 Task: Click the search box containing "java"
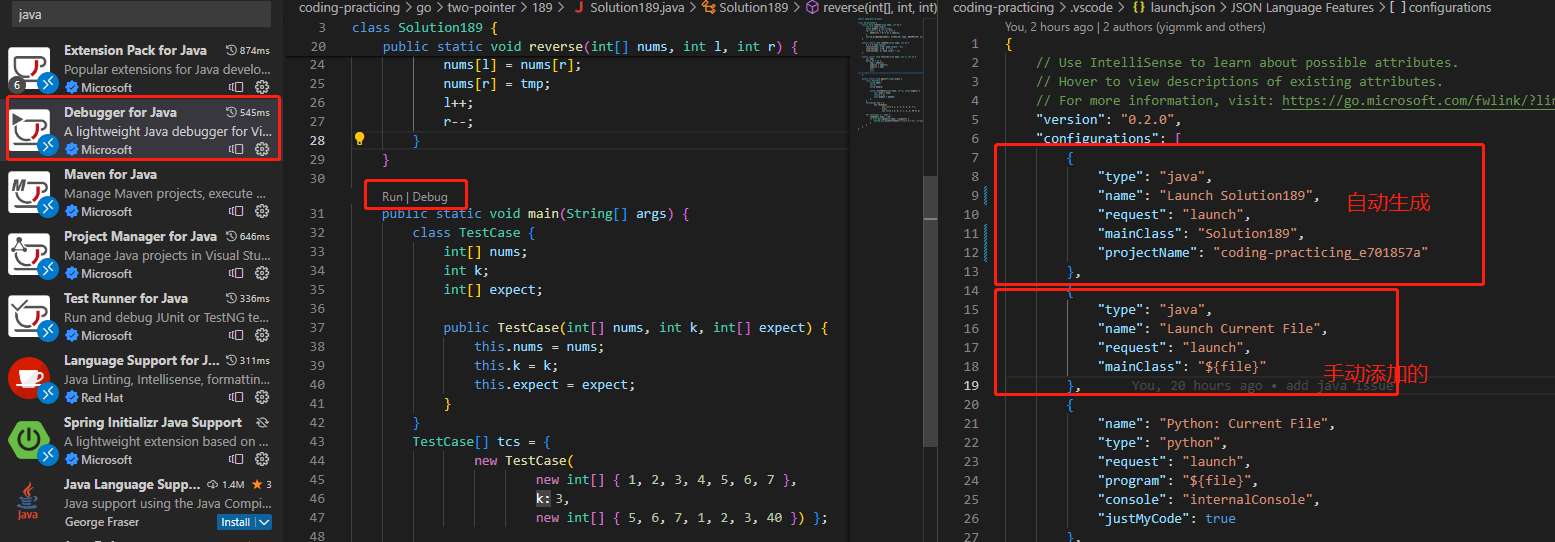[x=140, y=14]
